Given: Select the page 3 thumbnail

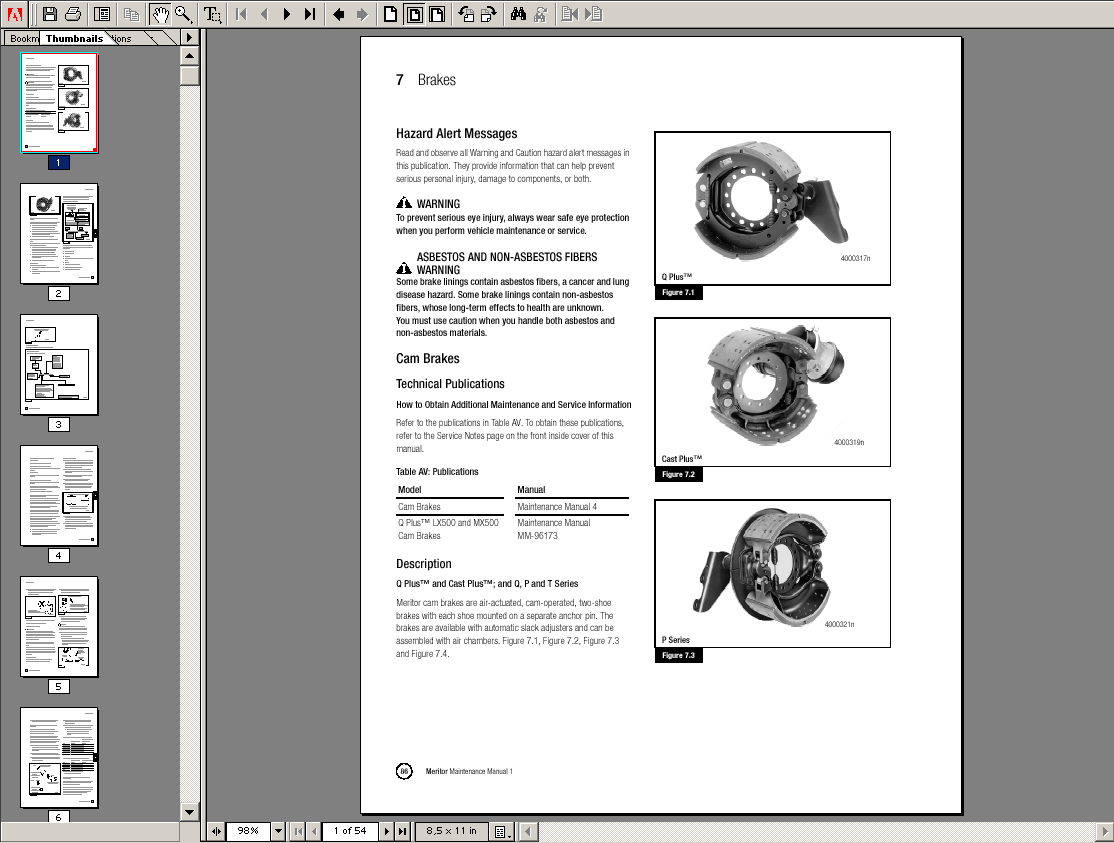Looking at the screenshot, I should [58, 364].
